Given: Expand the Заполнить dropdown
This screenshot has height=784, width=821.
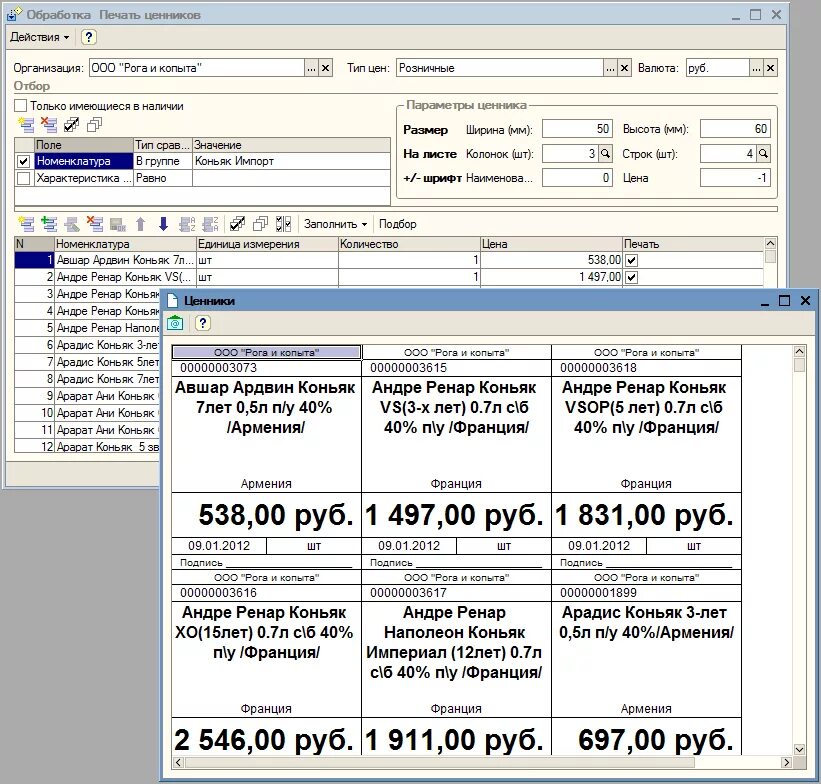Looking at the screenshot, I should click(x=335, y=224).
